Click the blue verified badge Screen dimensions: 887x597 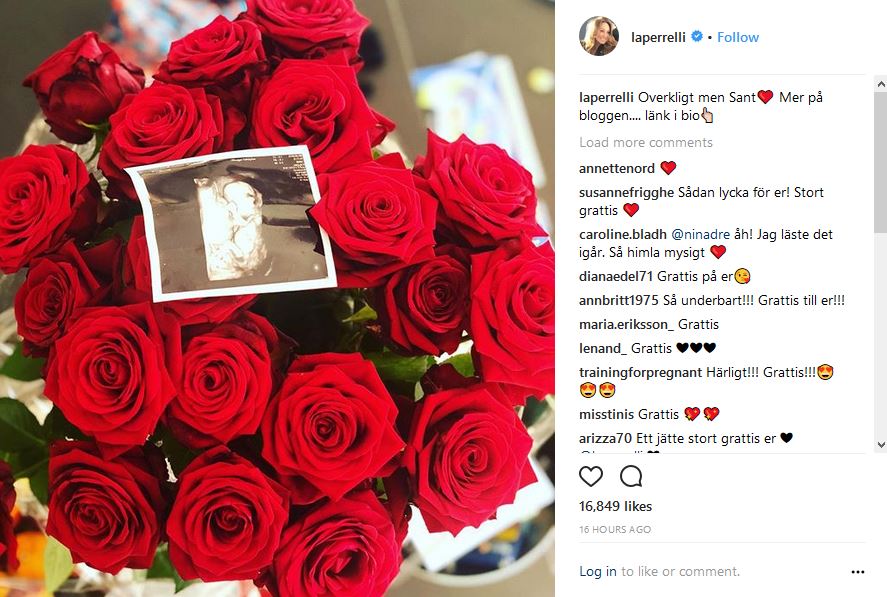[697, 36]
